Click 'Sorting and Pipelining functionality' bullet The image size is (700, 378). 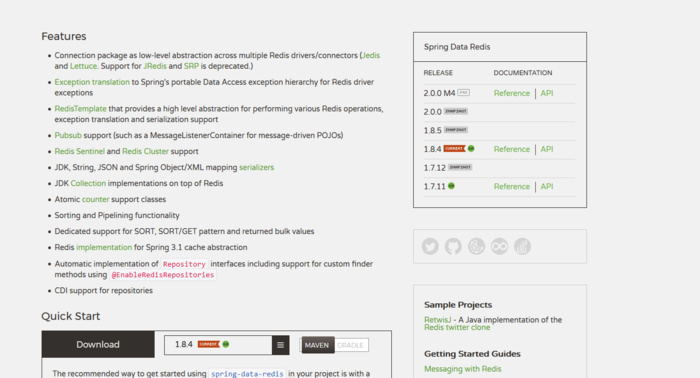click(x=117, y=216)
